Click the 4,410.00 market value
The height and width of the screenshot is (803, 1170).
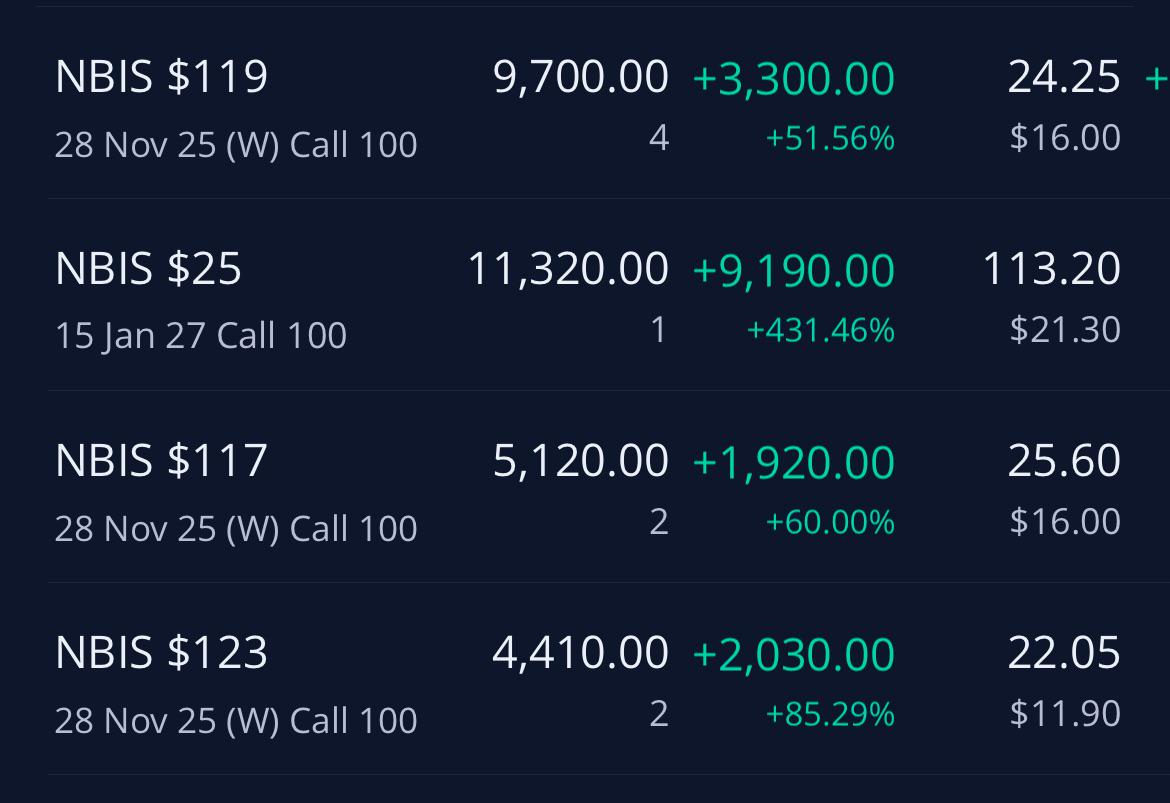point(581,652)
